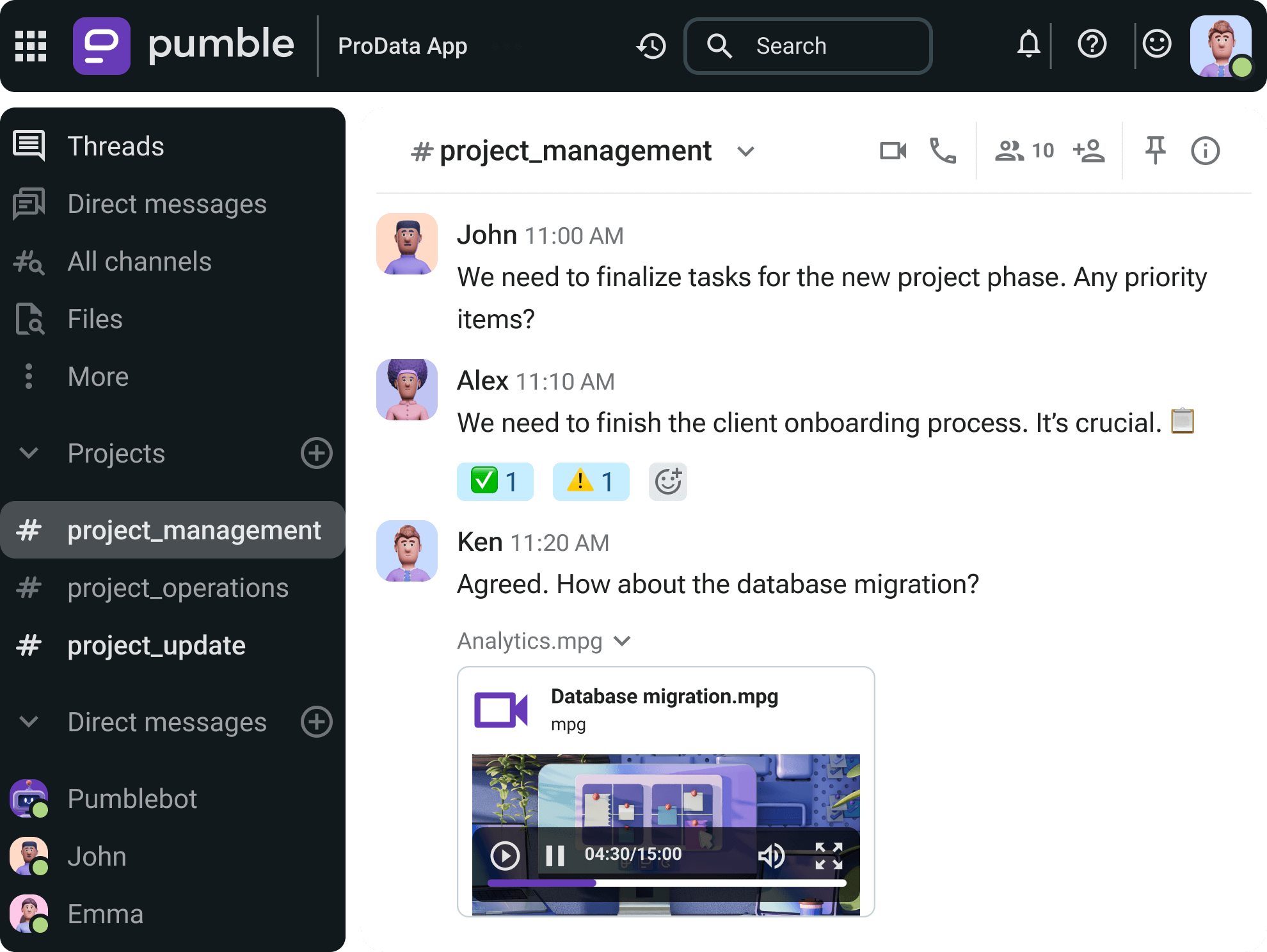
Task: View pinned messages in the channel
Action: (x=1155, y=151)
